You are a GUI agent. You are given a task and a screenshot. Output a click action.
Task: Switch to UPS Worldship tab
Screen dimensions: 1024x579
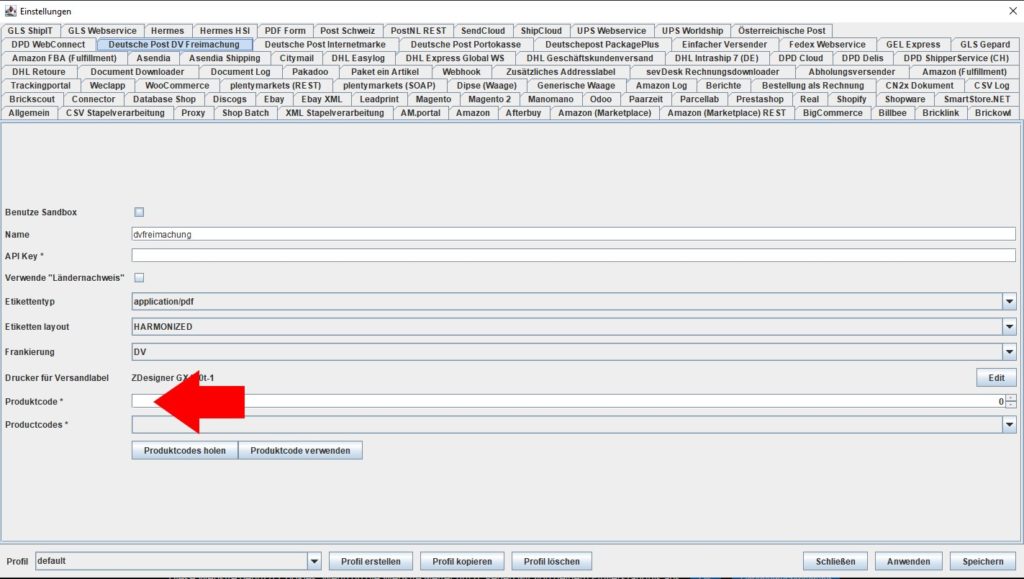click(x=692, y=31)
